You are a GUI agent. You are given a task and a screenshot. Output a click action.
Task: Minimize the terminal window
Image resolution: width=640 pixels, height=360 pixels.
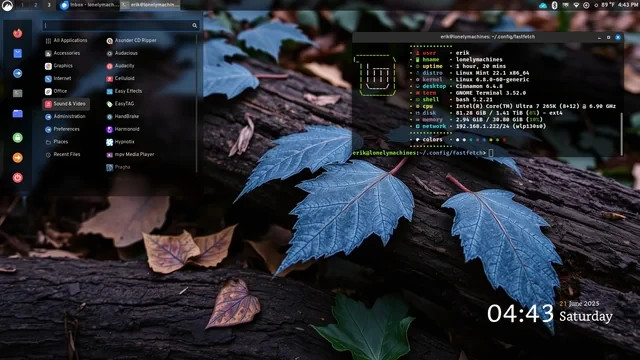pos(599,37)
